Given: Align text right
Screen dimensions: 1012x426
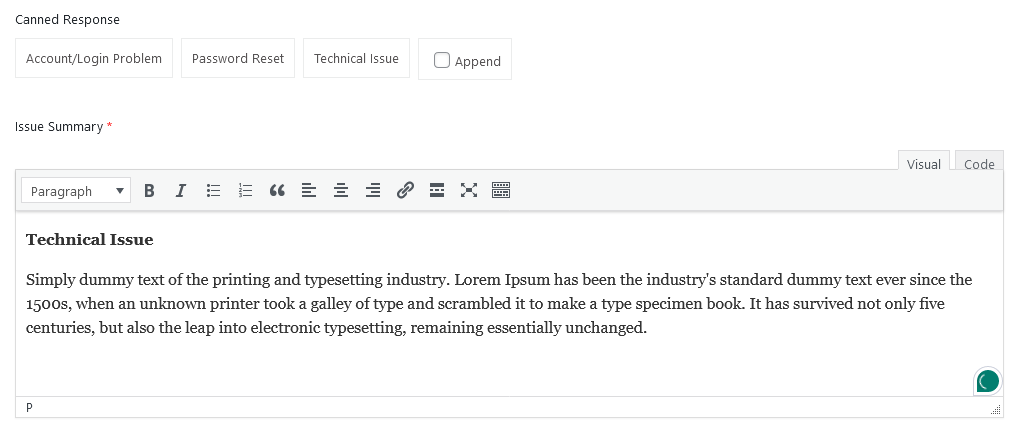Looking at the screenshot, I should point(373,191).
